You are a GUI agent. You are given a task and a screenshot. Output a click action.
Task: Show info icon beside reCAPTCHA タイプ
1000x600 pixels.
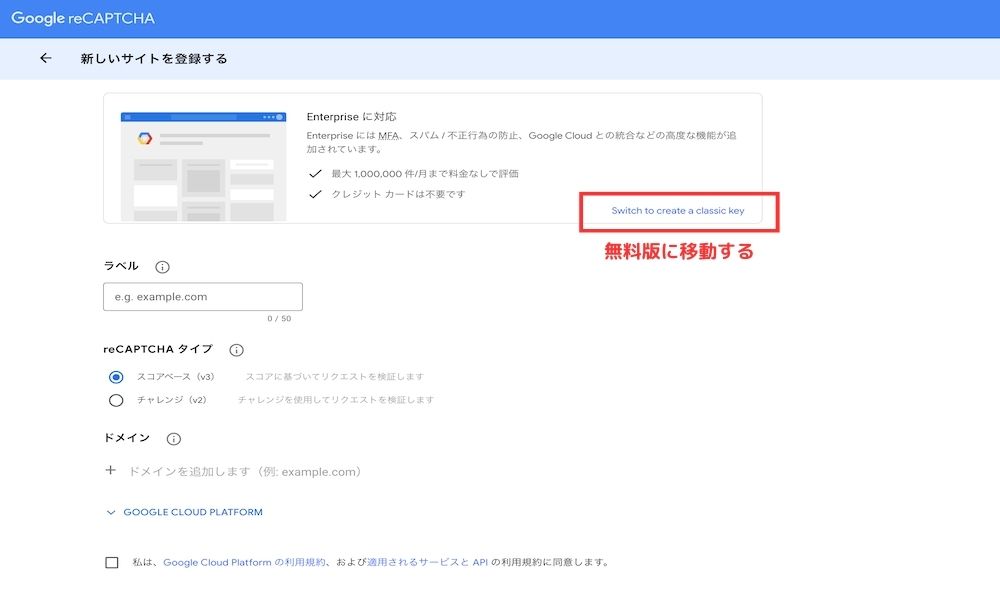[x=237, y=350]
